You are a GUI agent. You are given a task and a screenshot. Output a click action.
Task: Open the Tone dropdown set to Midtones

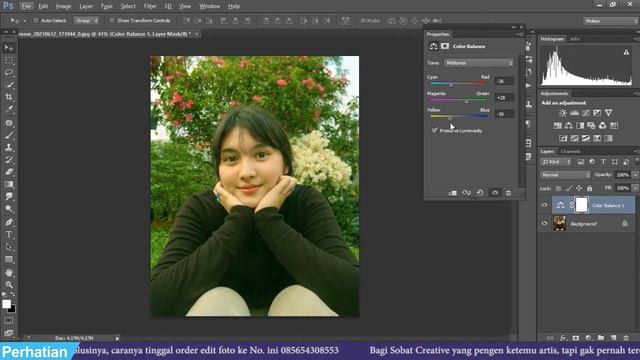[x=479, y=63]
